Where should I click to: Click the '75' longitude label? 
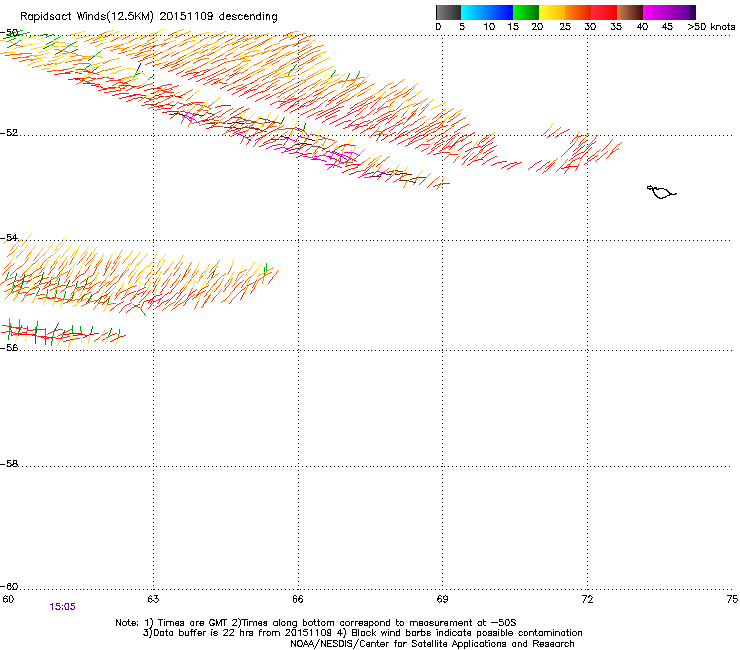click(x=732, y=599)
